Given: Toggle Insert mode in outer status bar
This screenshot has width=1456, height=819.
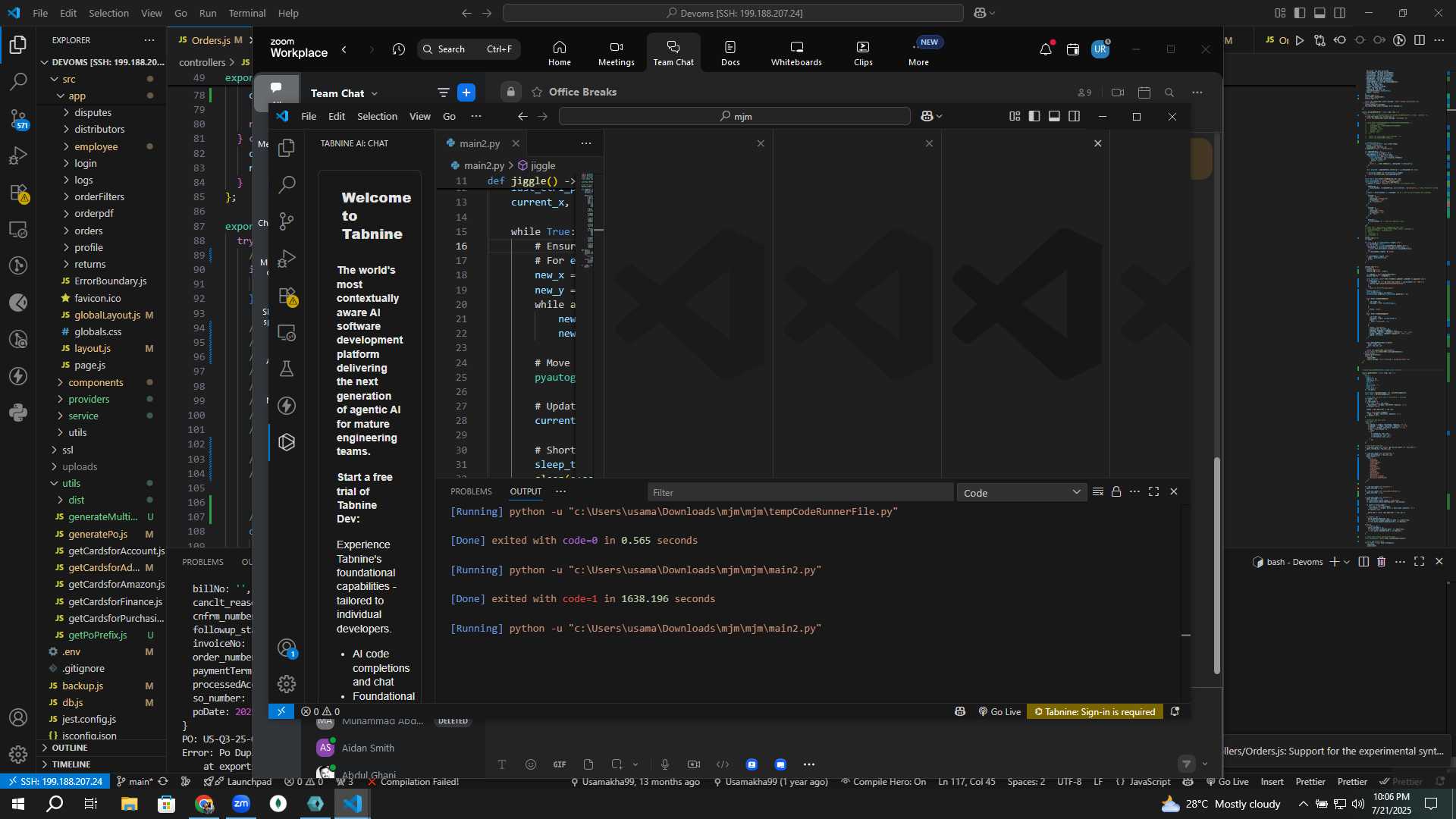Looking at the screenshot, I should click(x=1272, y=782).
